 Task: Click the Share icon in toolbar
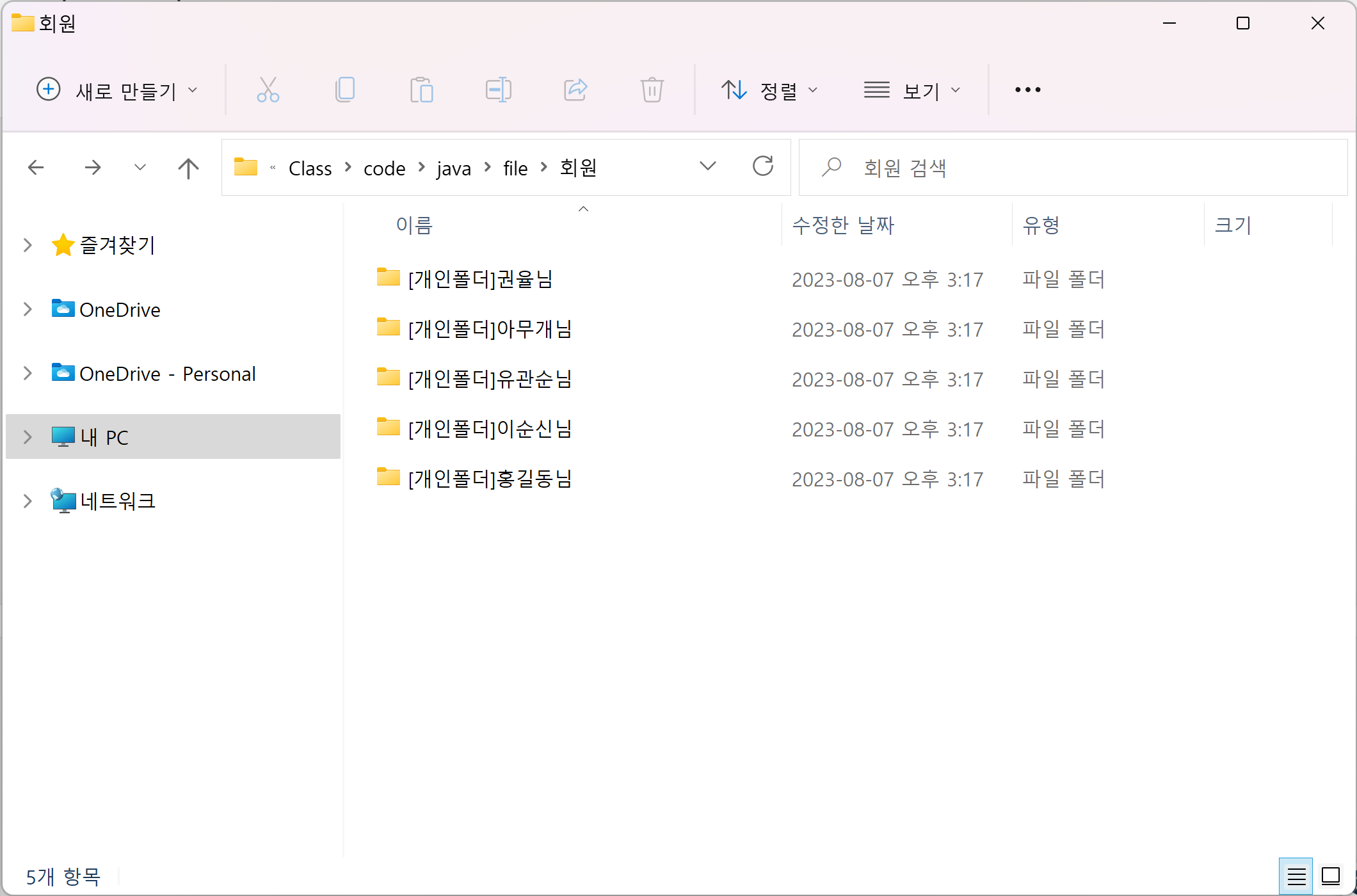(x=575, y=90)
